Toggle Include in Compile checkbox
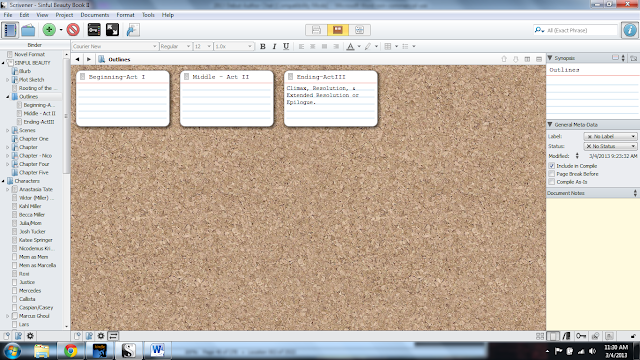 552,166
